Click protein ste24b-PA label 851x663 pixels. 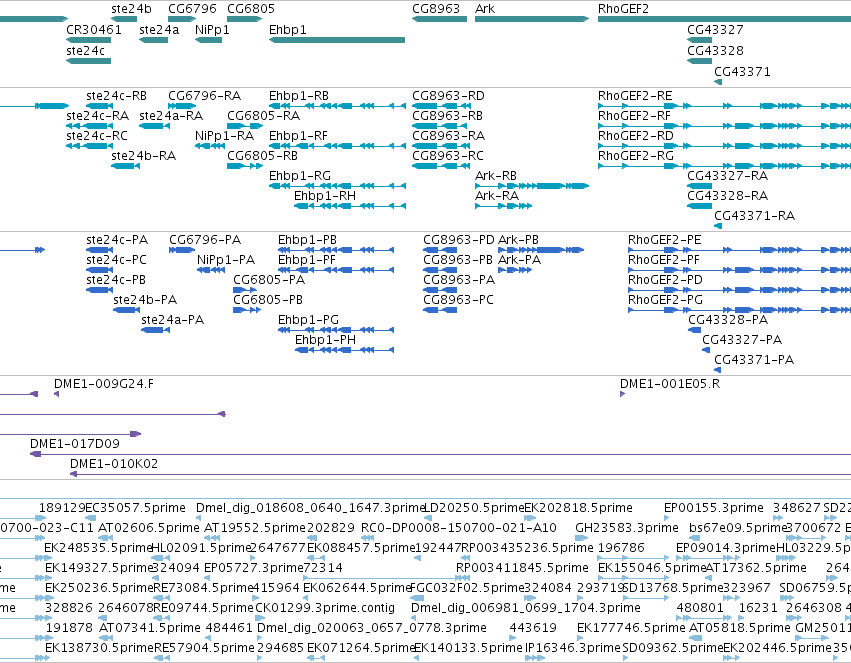(x=145, y=300)
